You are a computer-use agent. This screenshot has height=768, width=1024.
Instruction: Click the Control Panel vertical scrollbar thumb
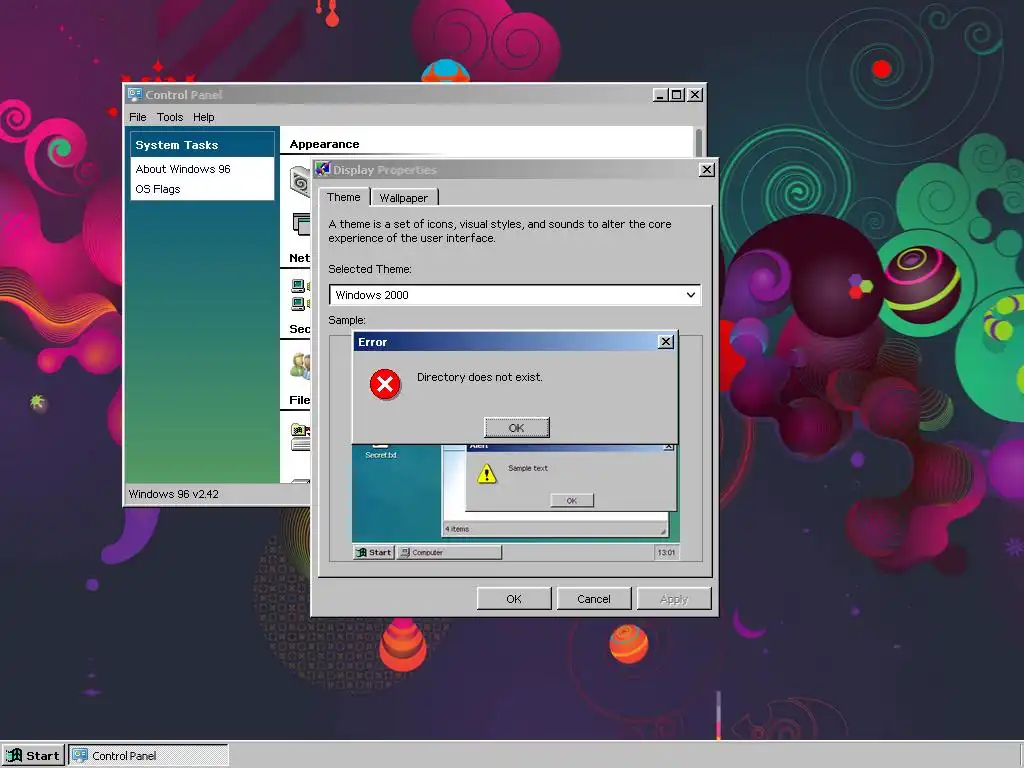(699, 142)
